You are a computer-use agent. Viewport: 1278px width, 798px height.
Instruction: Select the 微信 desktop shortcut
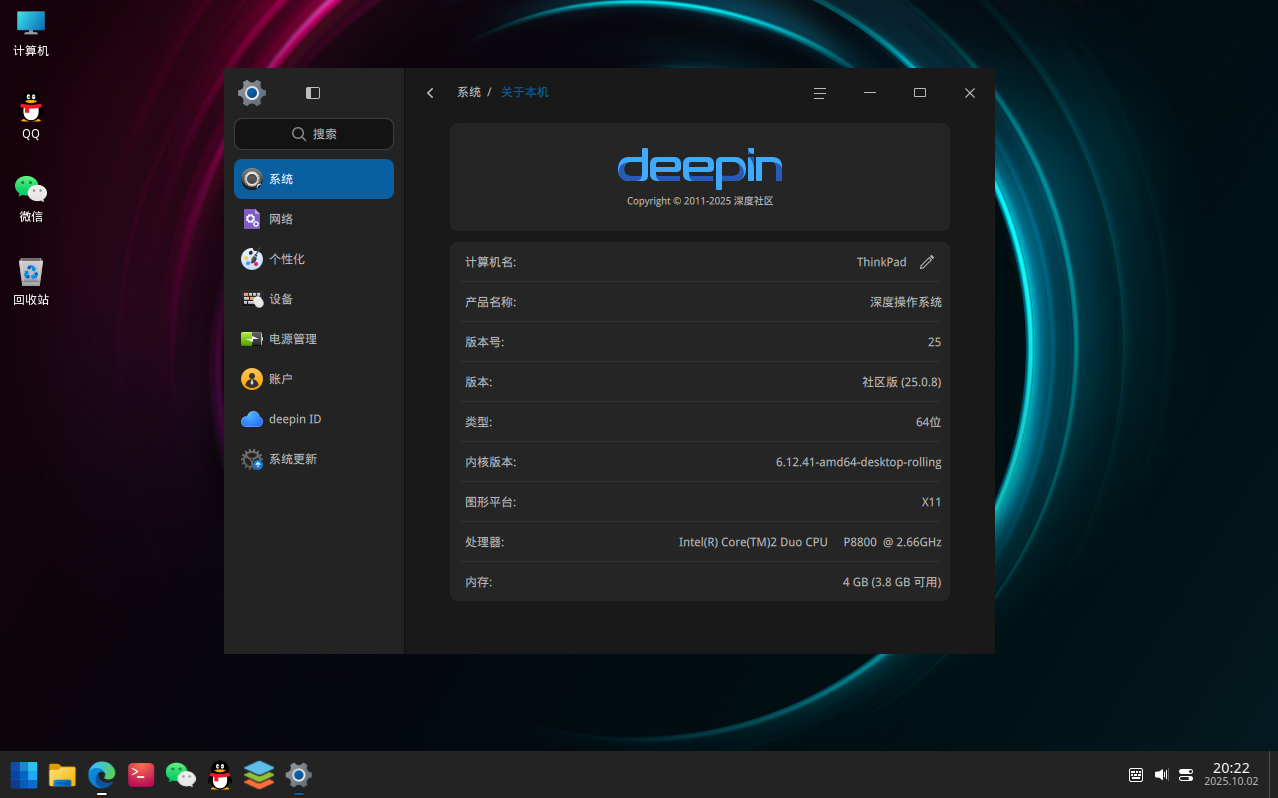pos(31,199)
